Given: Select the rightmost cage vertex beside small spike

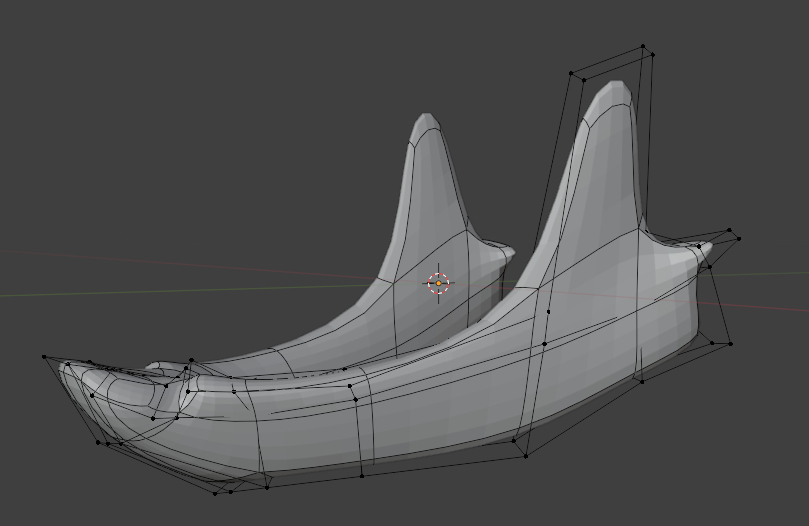Looking at the screenshot, I should (x=738, y=238).
